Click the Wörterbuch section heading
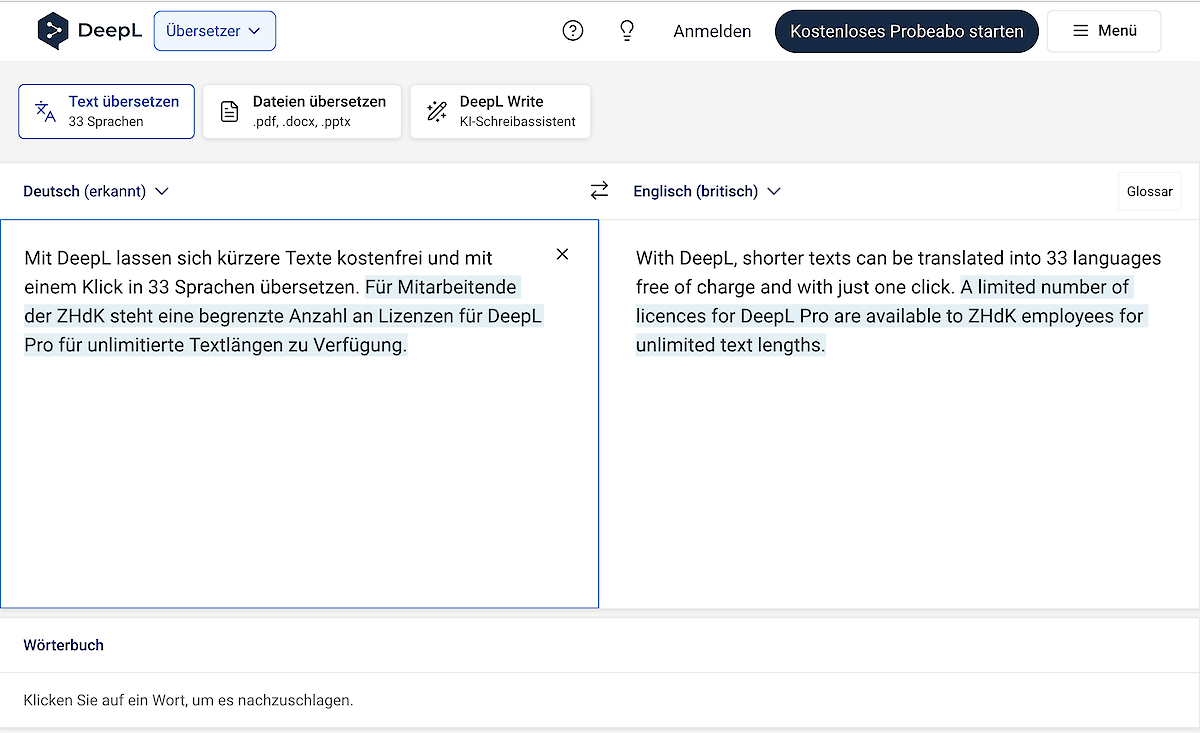The width and height of the screenshot is (1200, 733). [x=64, y=645]
